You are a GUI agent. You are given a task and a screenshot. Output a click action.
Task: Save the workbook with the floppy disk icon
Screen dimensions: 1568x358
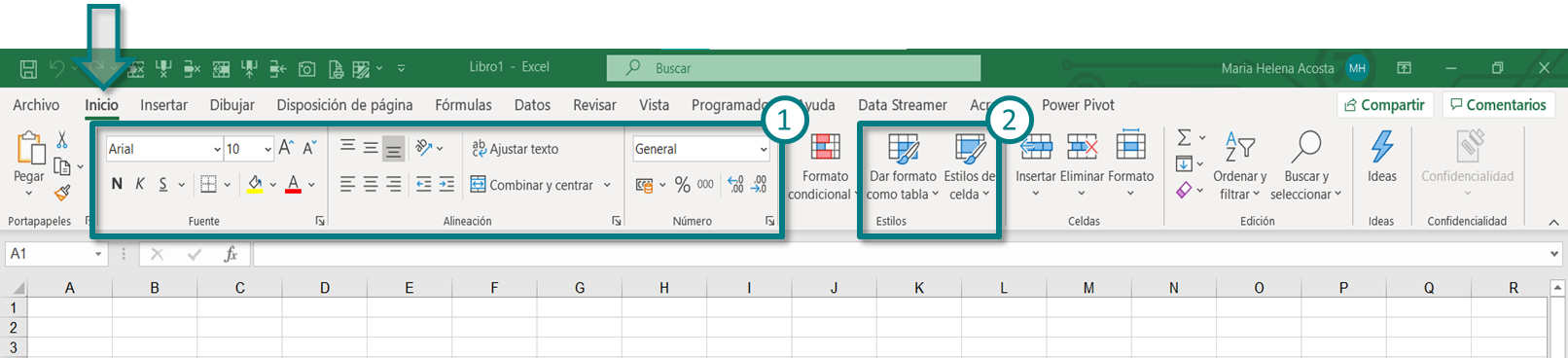tap(28, 69)
